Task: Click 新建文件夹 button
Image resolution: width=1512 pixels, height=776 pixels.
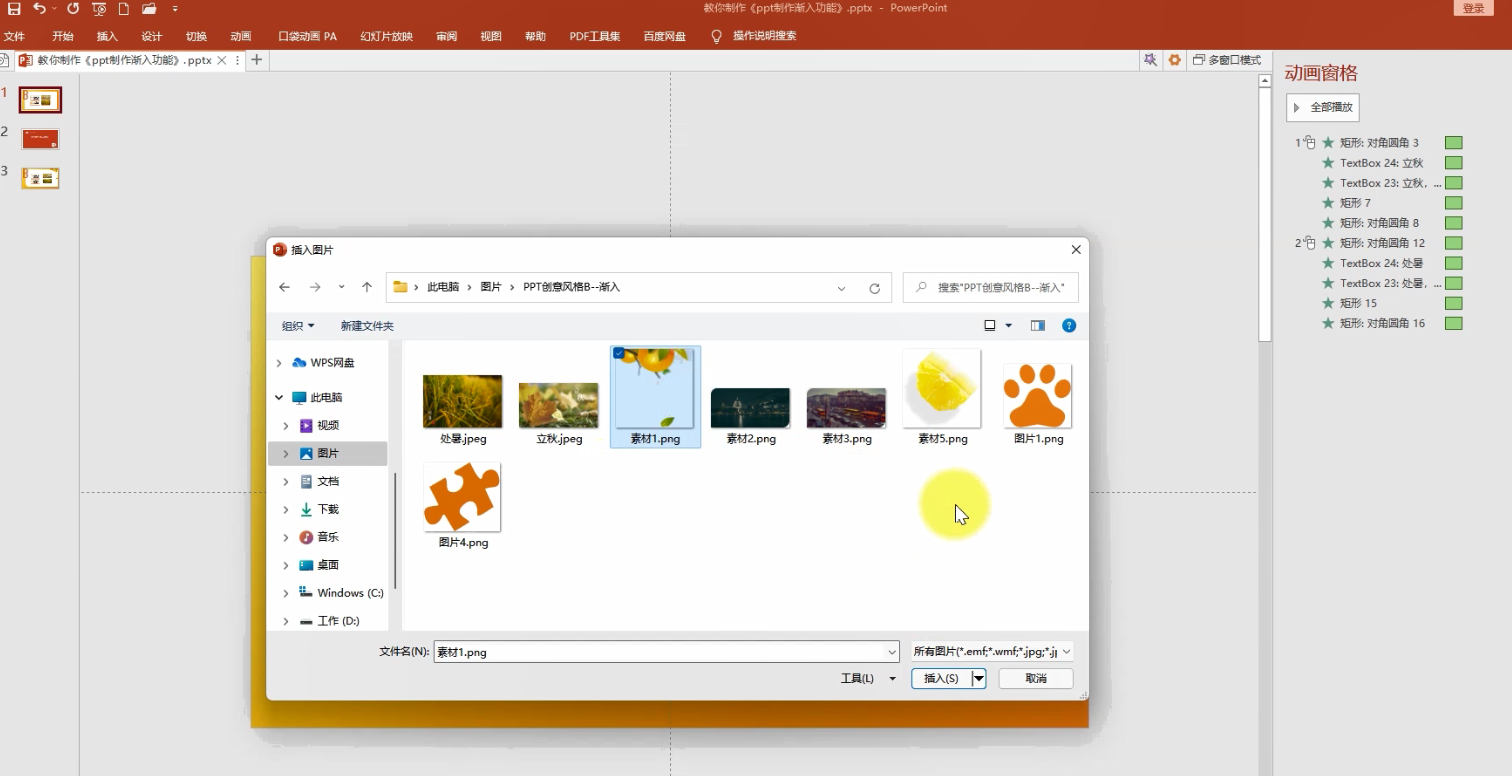Action: pos(367,326)
